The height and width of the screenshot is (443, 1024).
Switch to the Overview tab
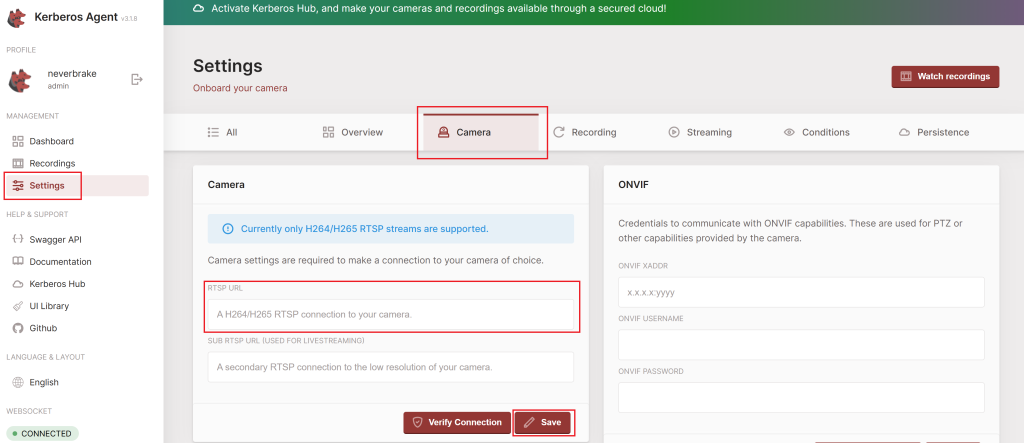coord(353,132)
